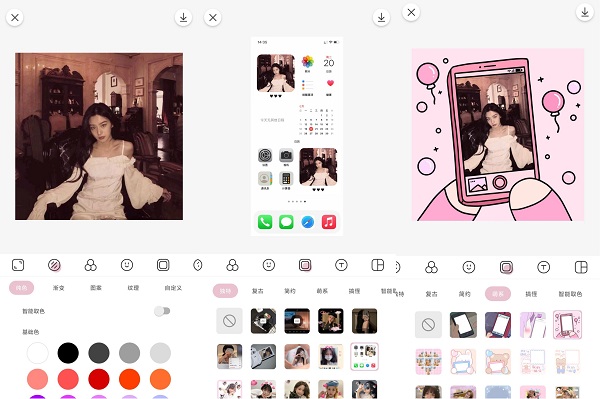This screenshot has width=600, height=399.
Task: Select the pink cartoon phone frame thumbnail
Action: (567, 325)
